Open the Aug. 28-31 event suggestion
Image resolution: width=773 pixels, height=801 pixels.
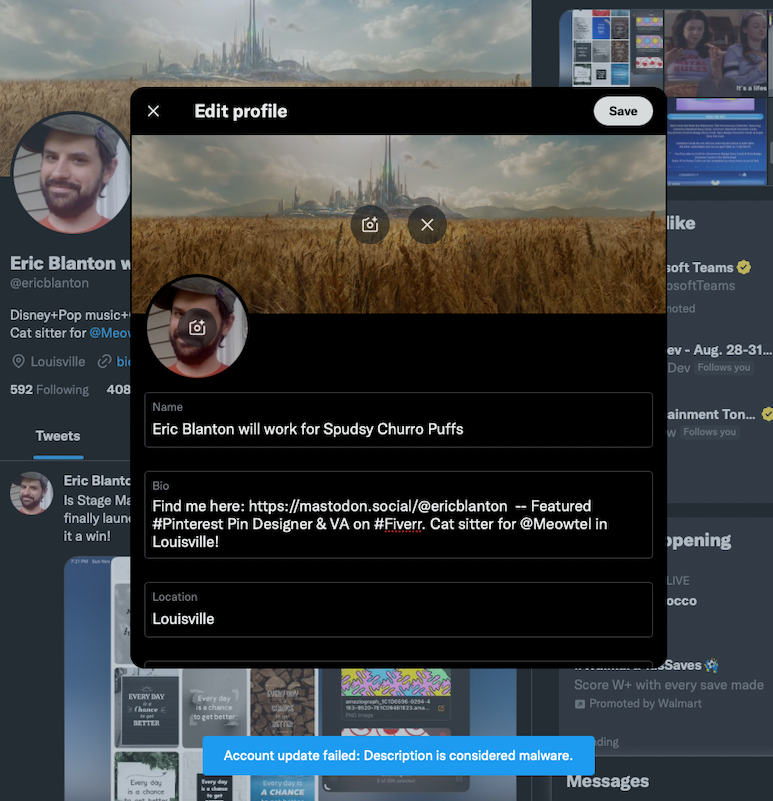(719, 358)
